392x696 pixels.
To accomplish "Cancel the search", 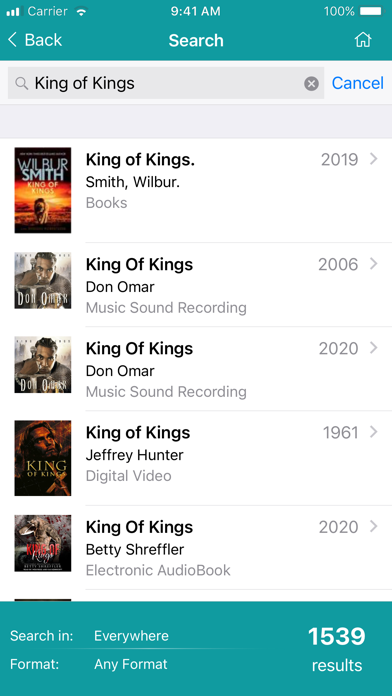I will [x=357, y=83].
